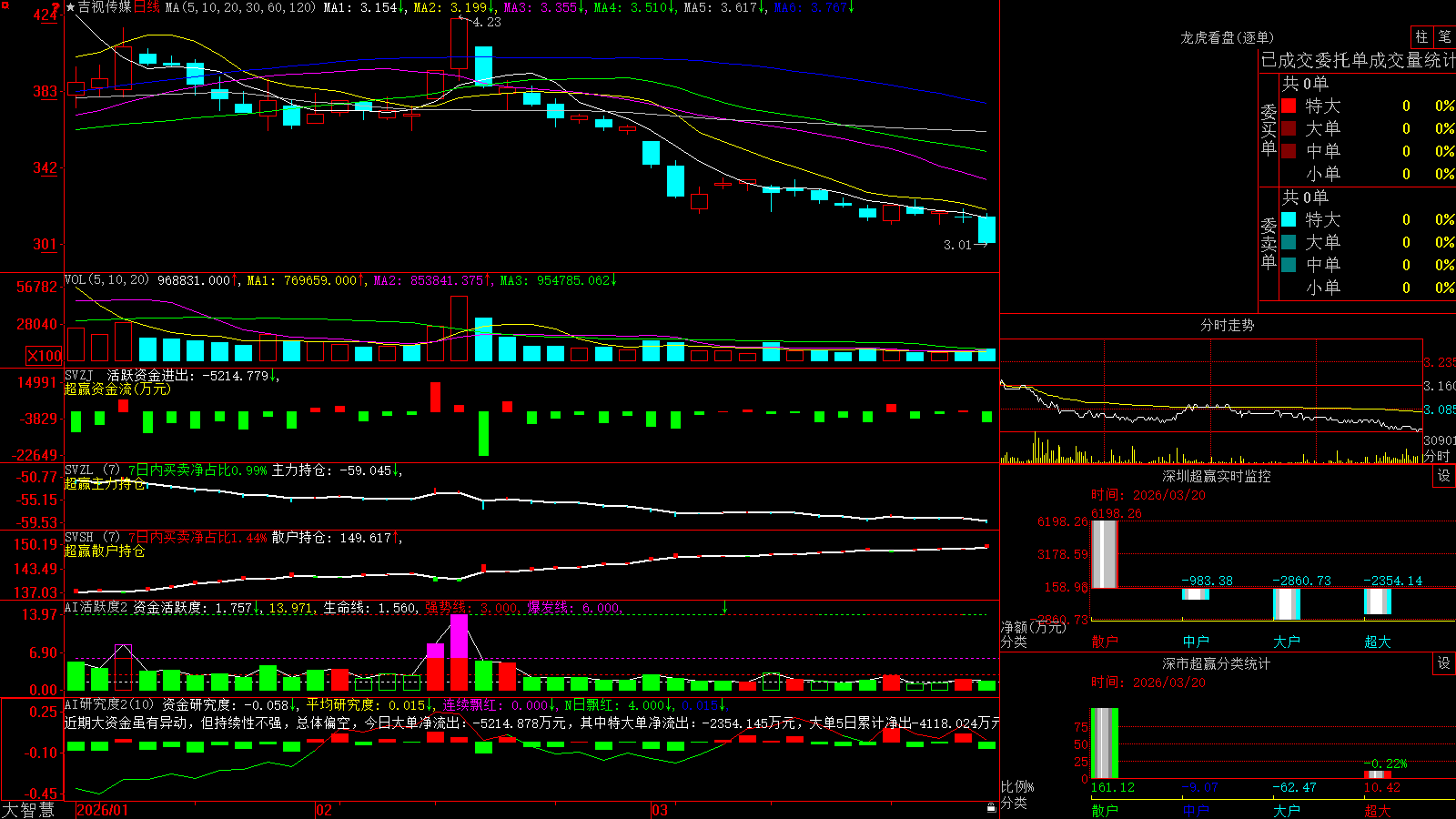Click the 散户 bar in 深市超赢分类统计
The width and height of the screenshot is (1456, 819).
point(1104,743)
